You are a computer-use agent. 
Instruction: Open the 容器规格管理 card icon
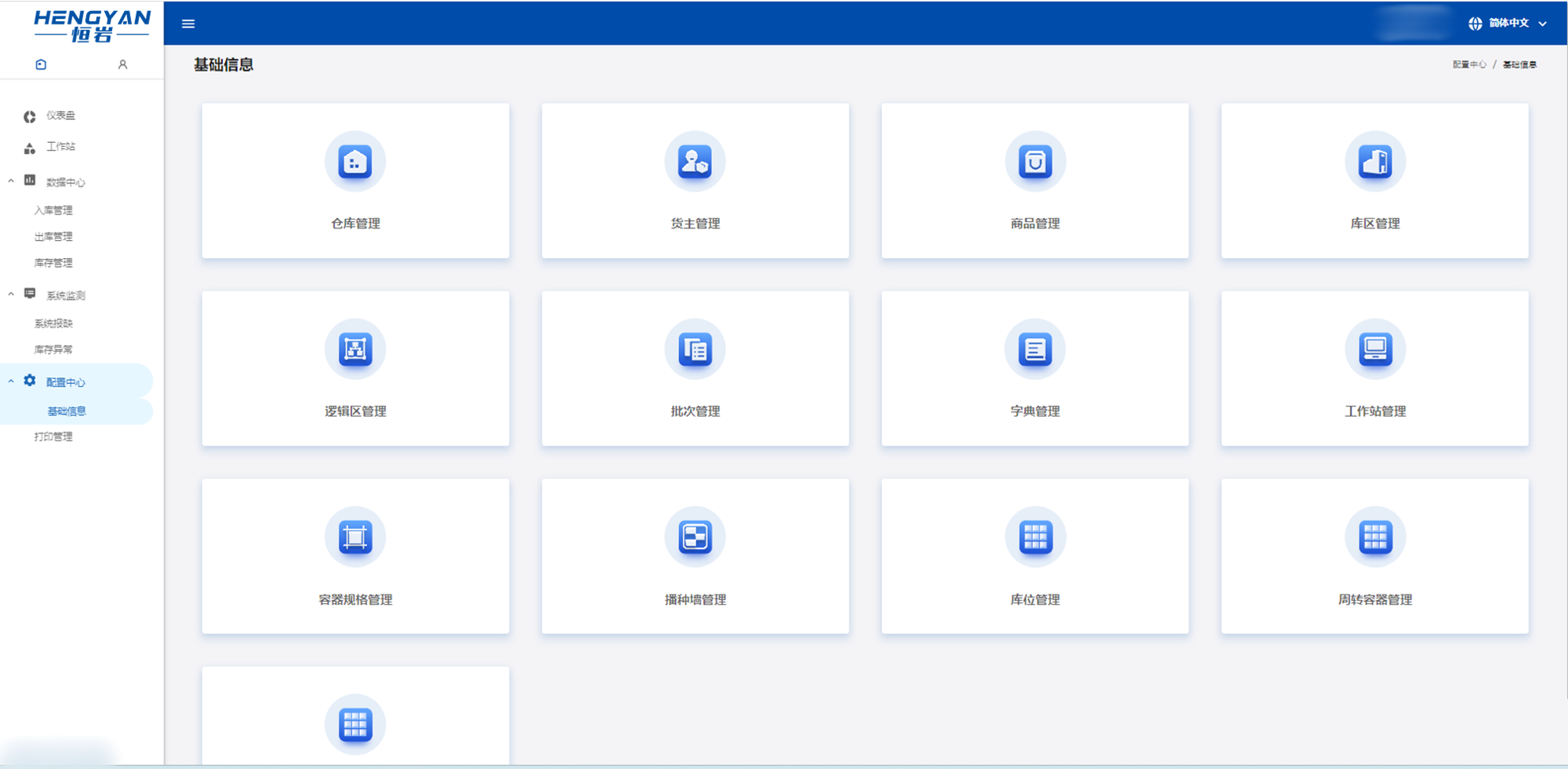click(x=355, y=537)
